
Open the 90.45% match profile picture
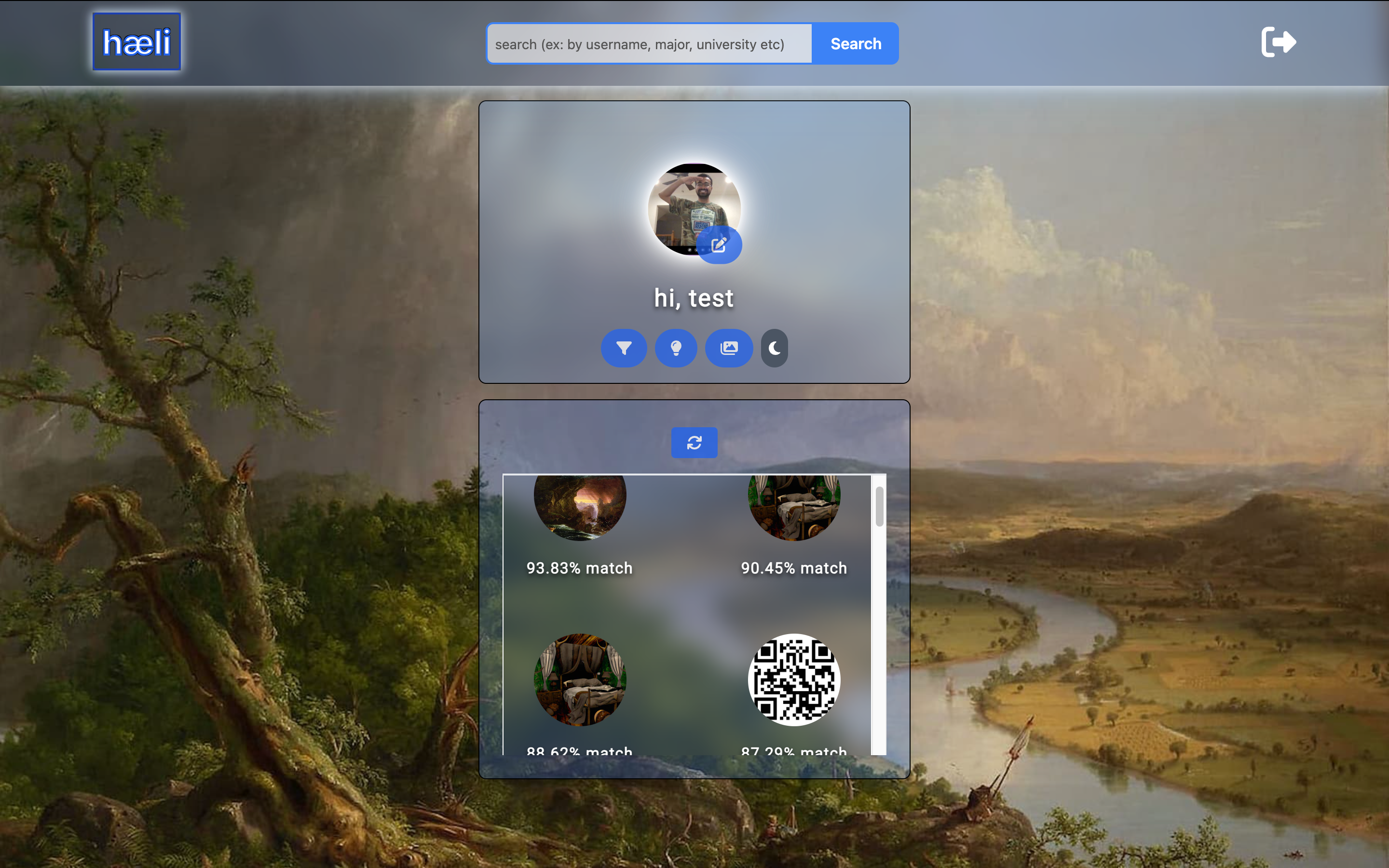pos(794,507)
